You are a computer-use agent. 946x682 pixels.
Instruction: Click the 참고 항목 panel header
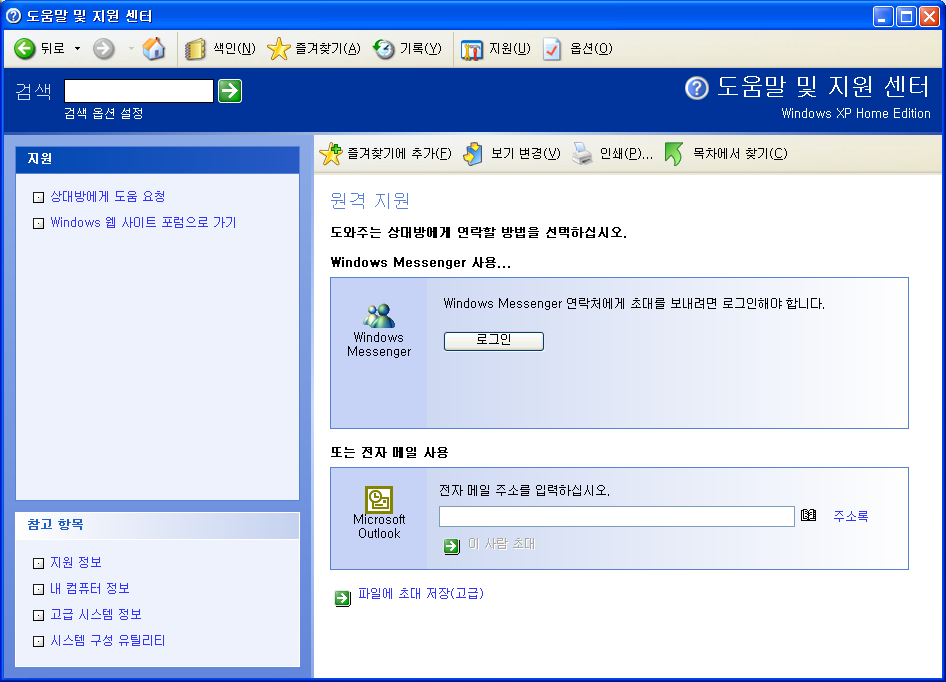[157, 525]
